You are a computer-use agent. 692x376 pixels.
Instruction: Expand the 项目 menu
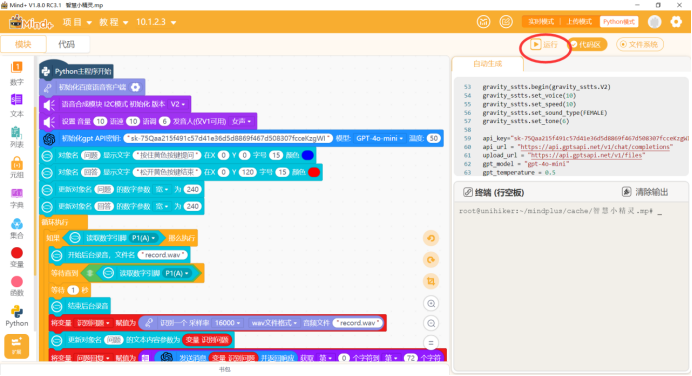(77, 22)
